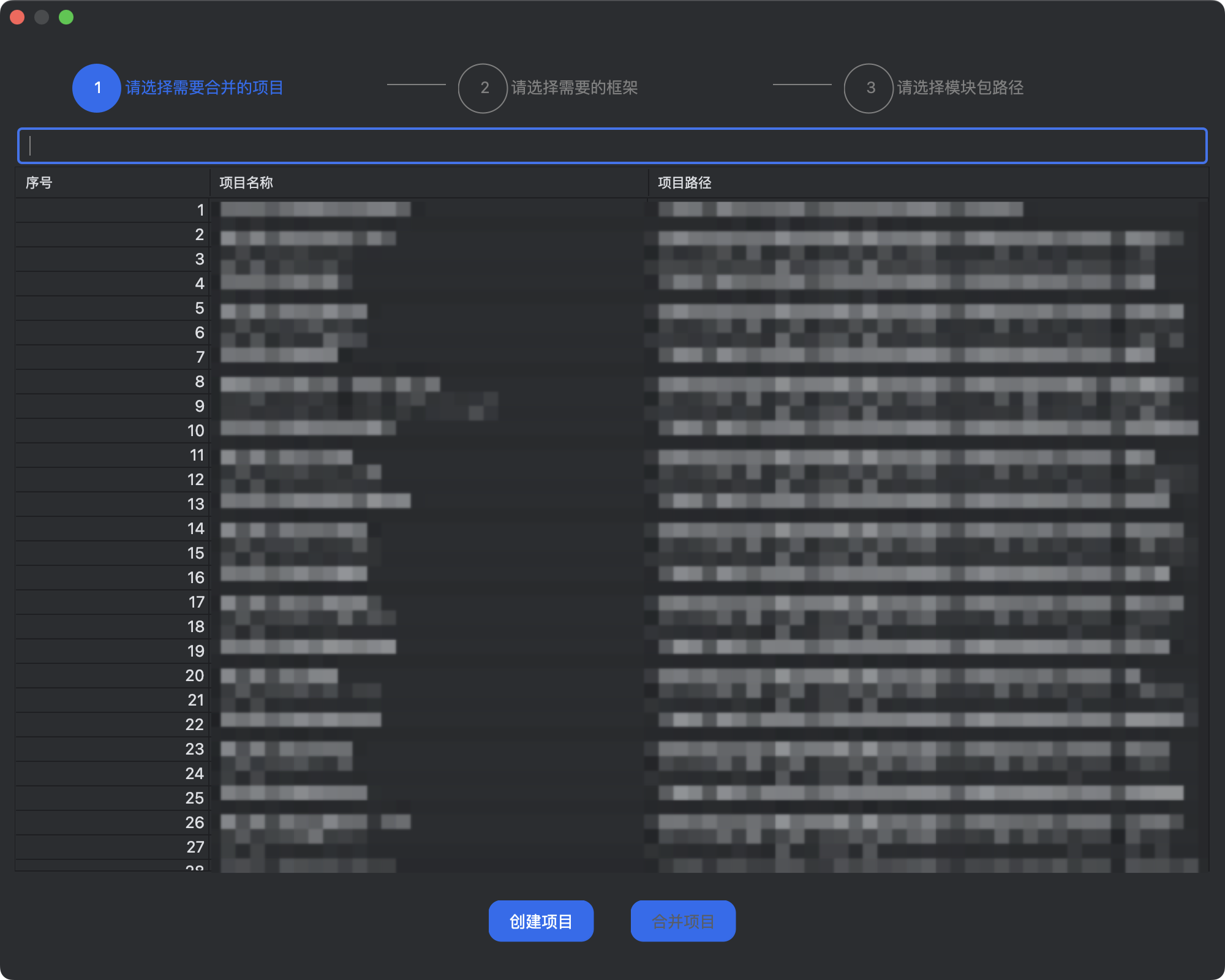Focus the project search input field

612,146
